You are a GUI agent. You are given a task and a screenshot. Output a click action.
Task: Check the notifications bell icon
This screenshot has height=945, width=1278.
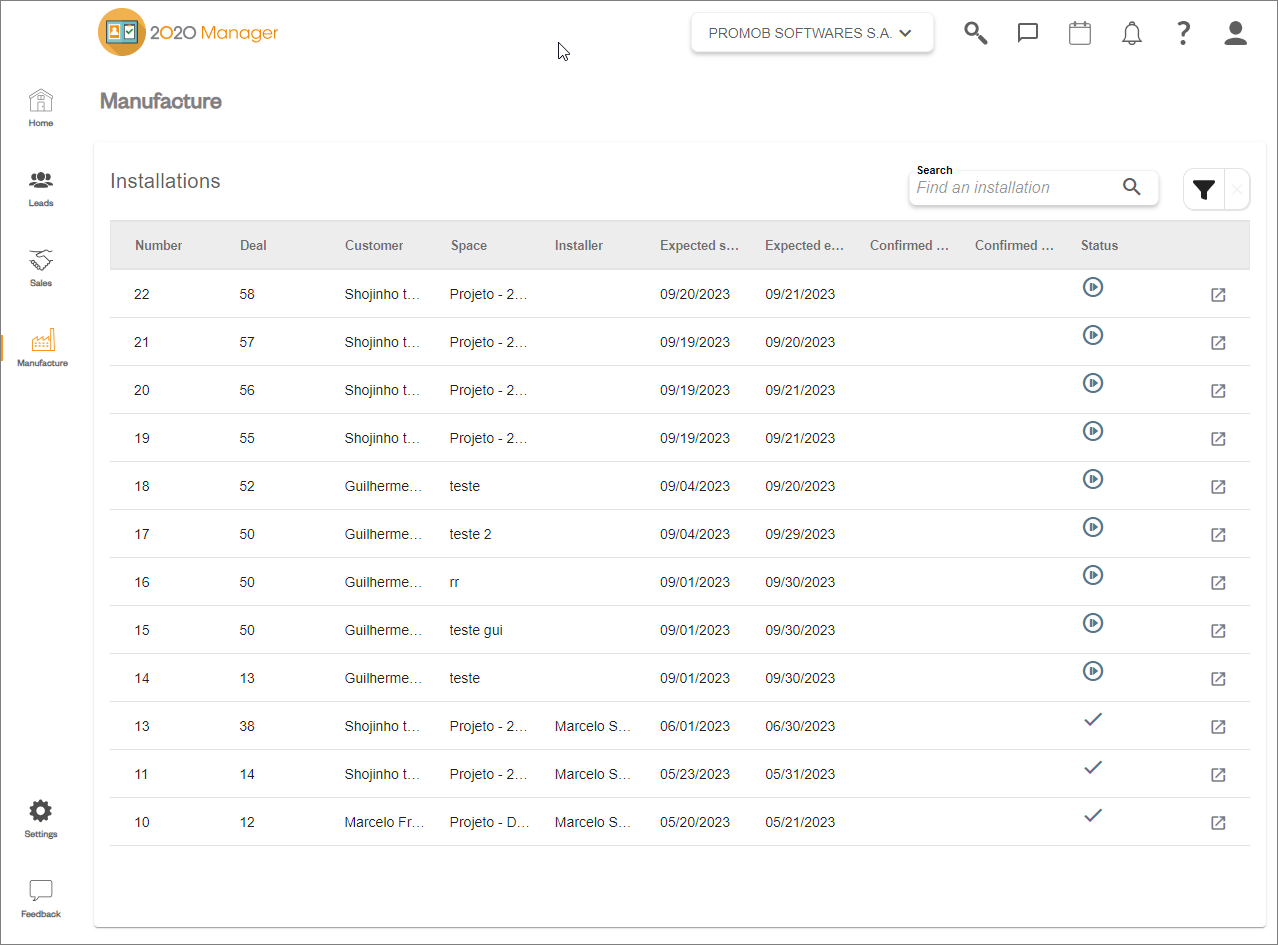pyautogui.click(x=1132, y=33)
